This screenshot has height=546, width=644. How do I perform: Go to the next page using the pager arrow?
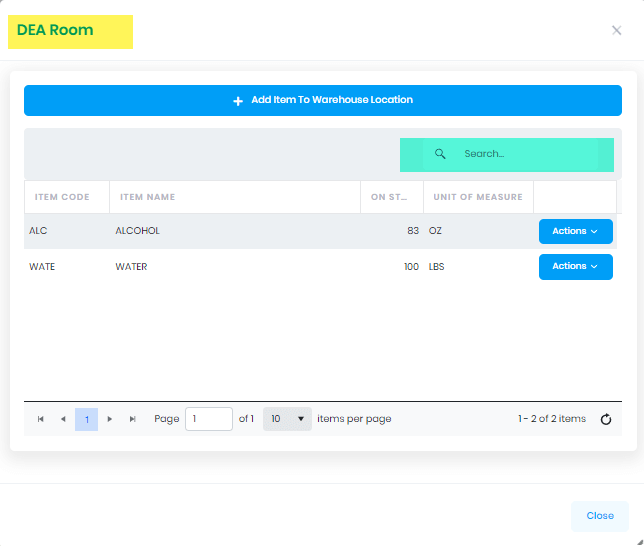click(x=110, y=419)
